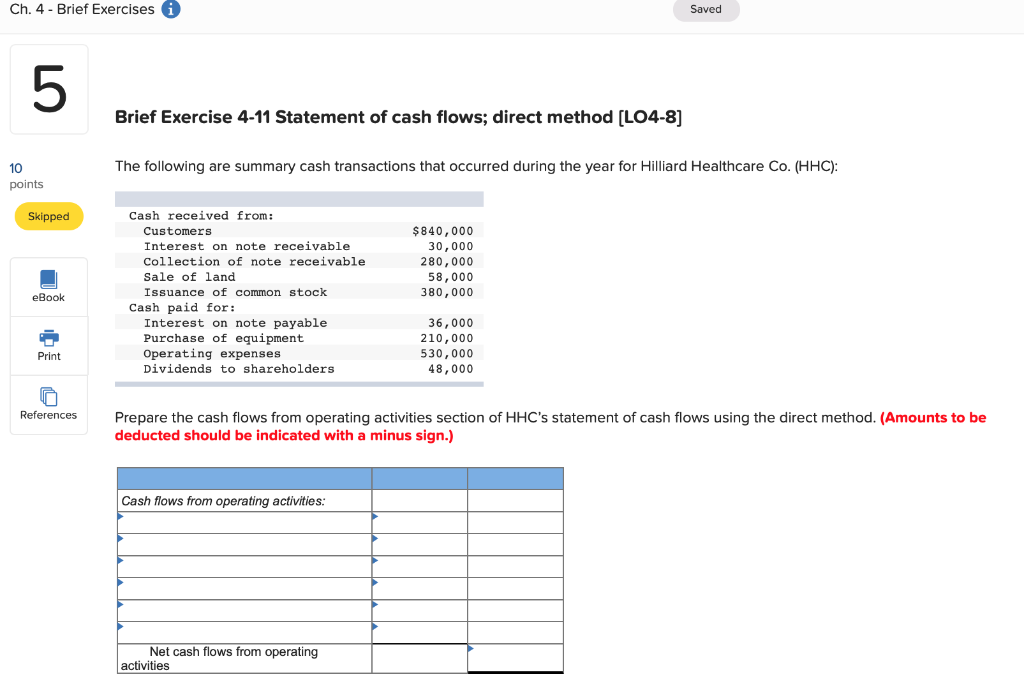Click the Saved indicator button

click(706, 9)
